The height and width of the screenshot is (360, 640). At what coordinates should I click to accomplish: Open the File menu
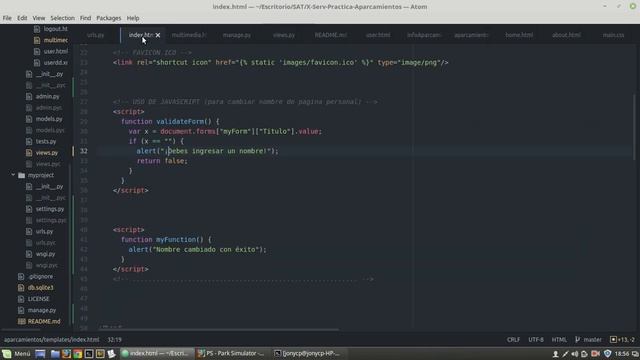[x=7, y=18]
